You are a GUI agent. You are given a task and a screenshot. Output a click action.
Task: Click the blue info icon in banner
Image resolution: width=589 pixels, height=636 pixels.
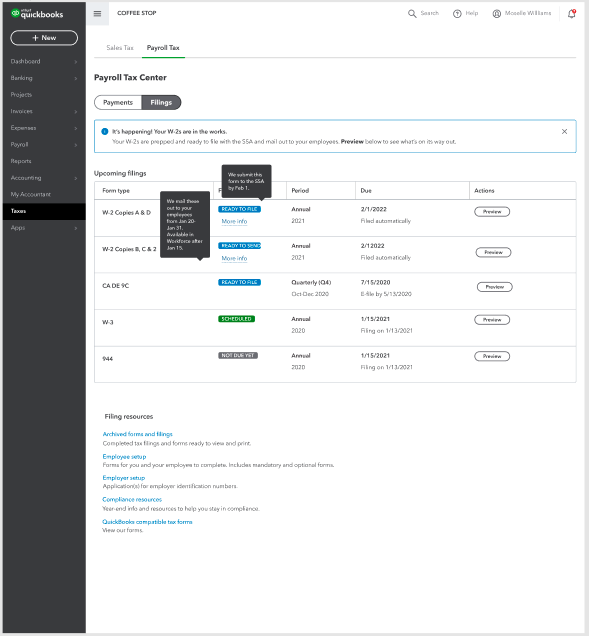(x=105, y=131)
